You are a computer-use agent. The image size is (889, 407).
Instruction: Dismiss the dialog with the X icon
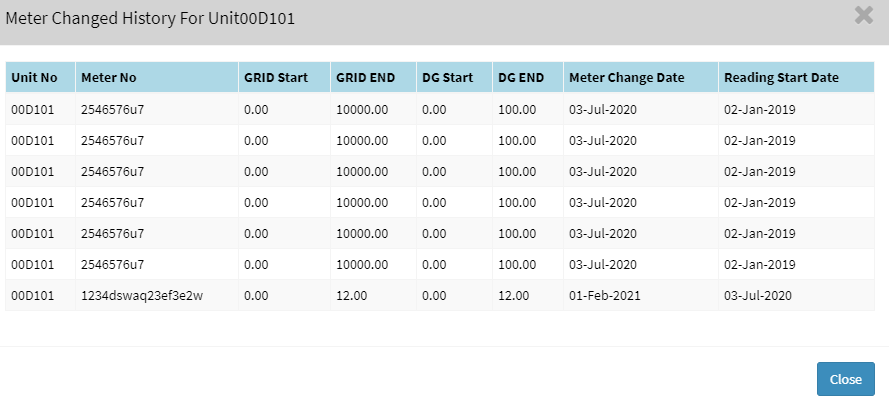[864, 15]
